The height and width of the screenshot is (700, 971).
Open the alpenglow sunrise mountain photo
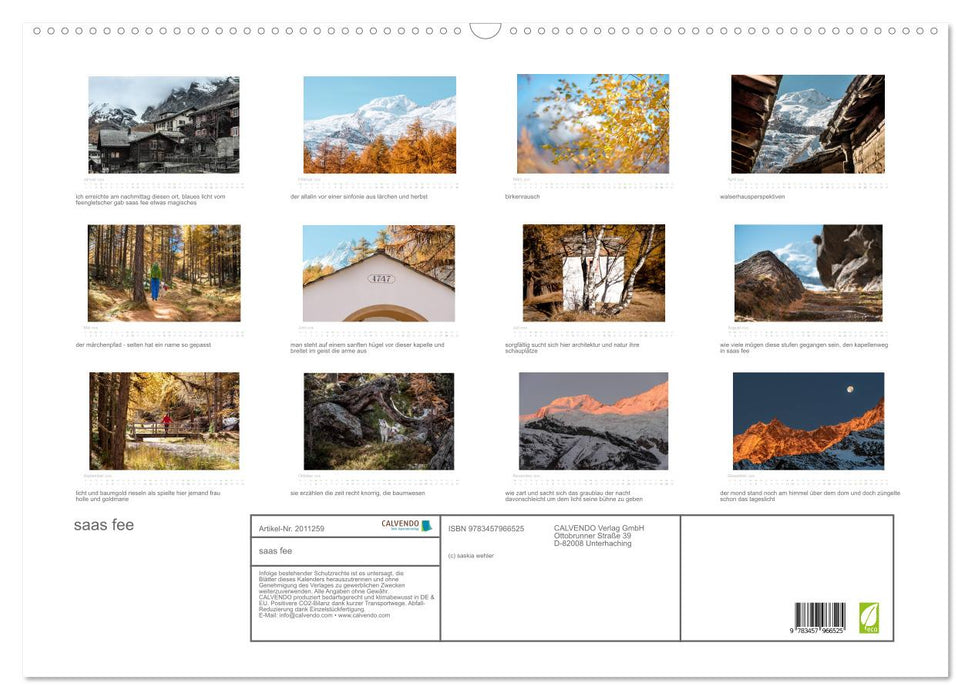(595, 420)
